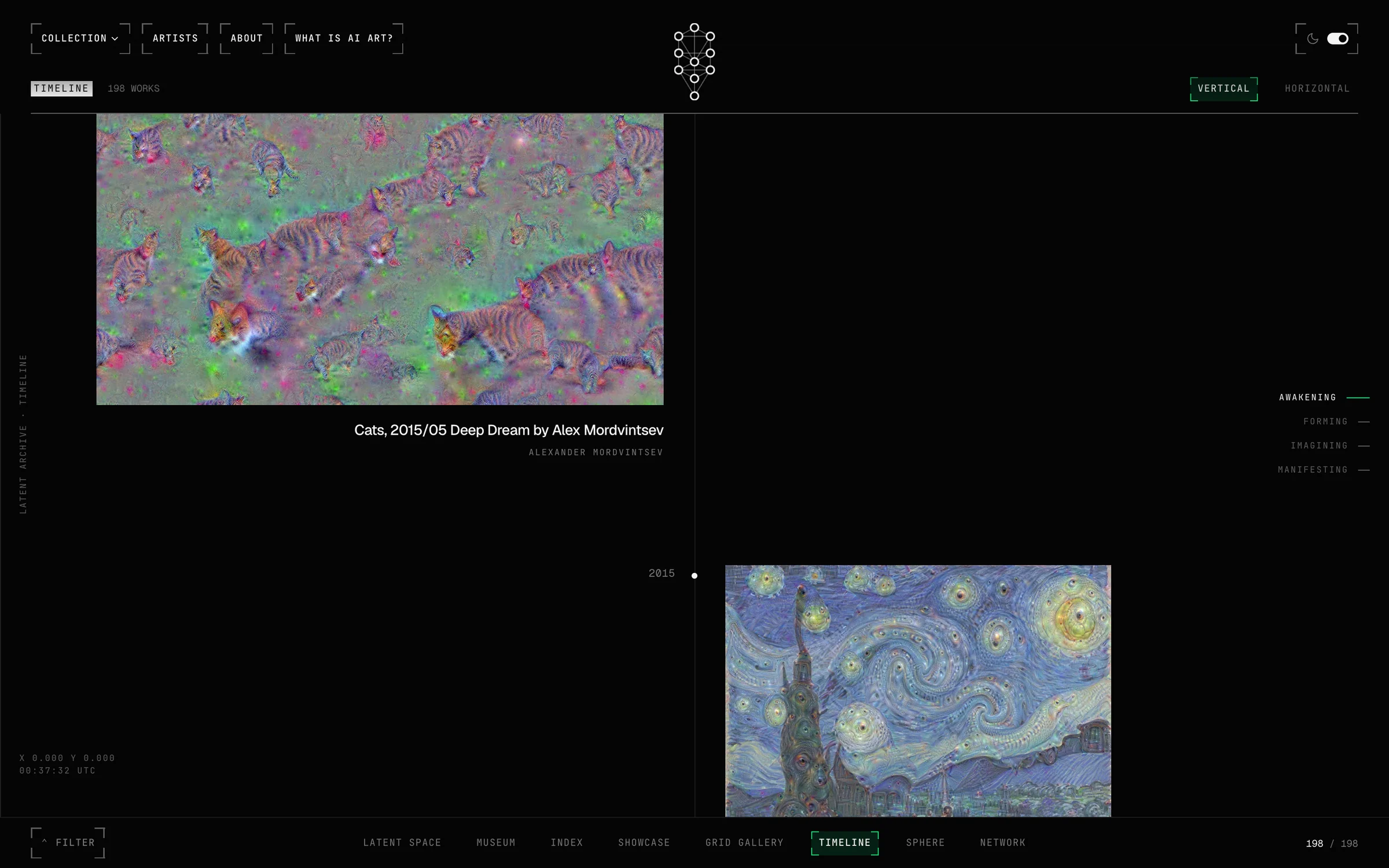Open the Deep Dream Starry Night artwork

click(918, 691)
